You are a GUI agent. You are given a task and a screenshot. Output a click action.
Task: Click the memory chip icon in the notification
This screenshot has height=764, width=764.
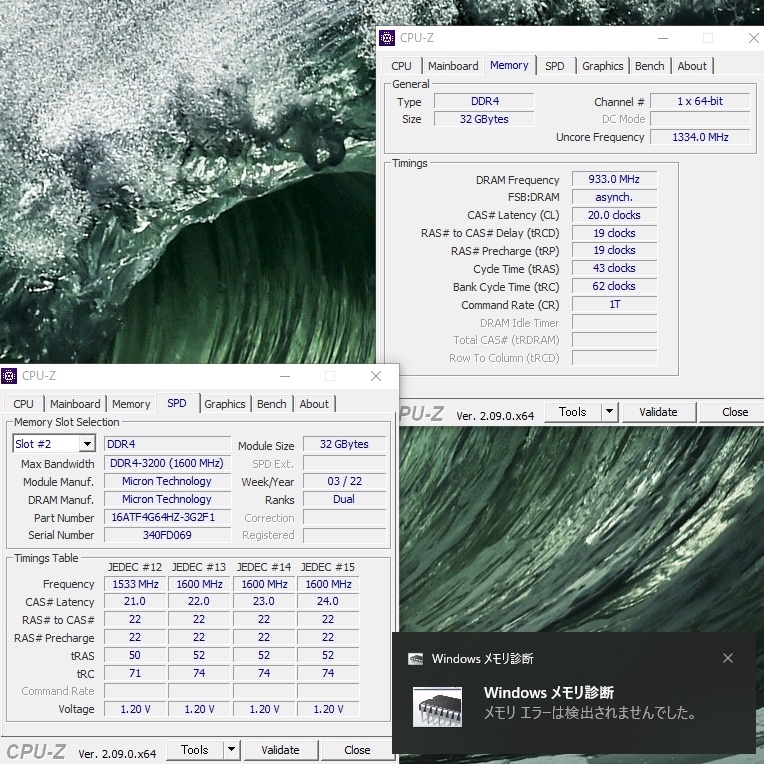tap(437, 706)
